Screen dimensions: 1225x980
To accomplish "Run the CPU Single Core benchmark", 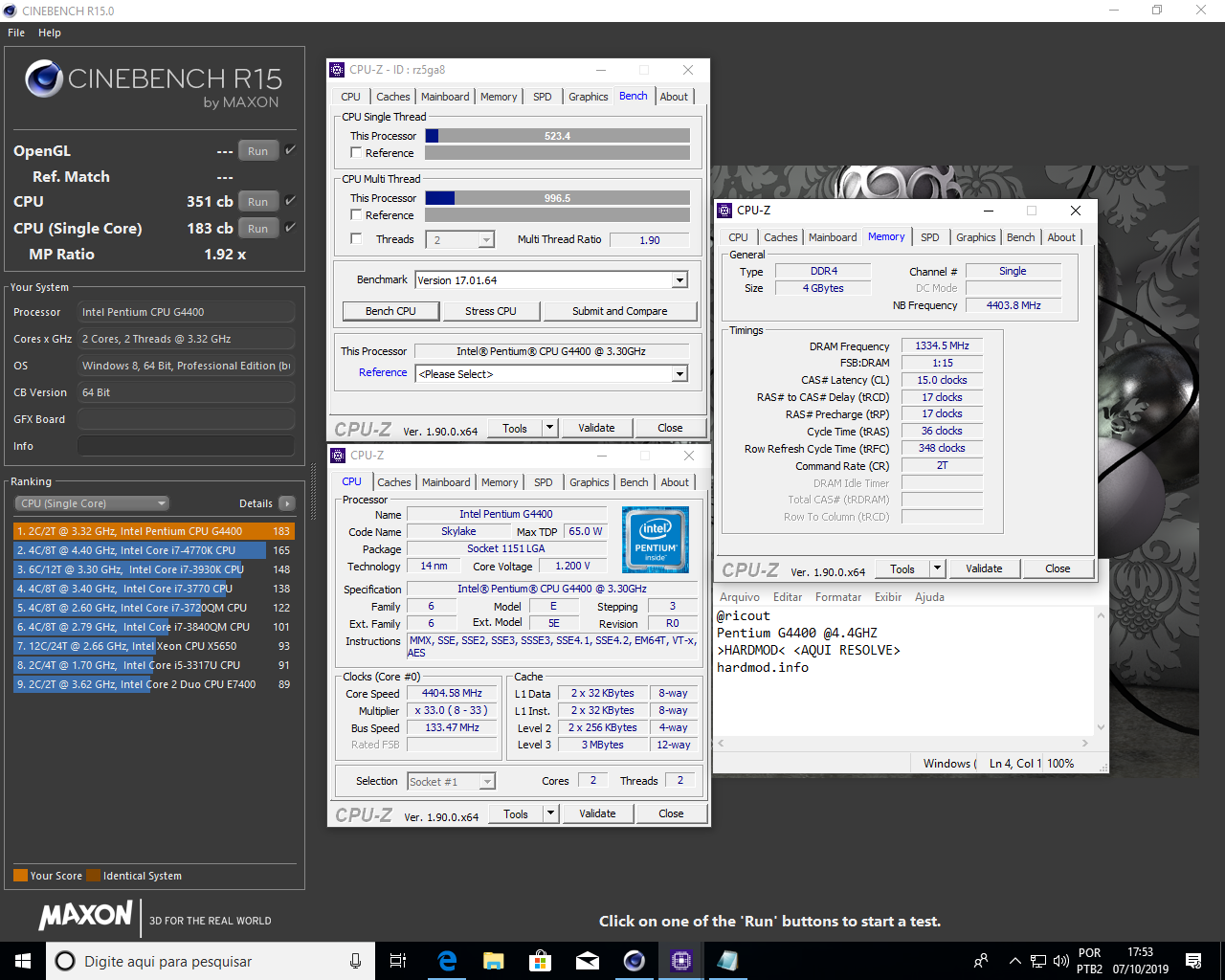I will coord(258,229).
